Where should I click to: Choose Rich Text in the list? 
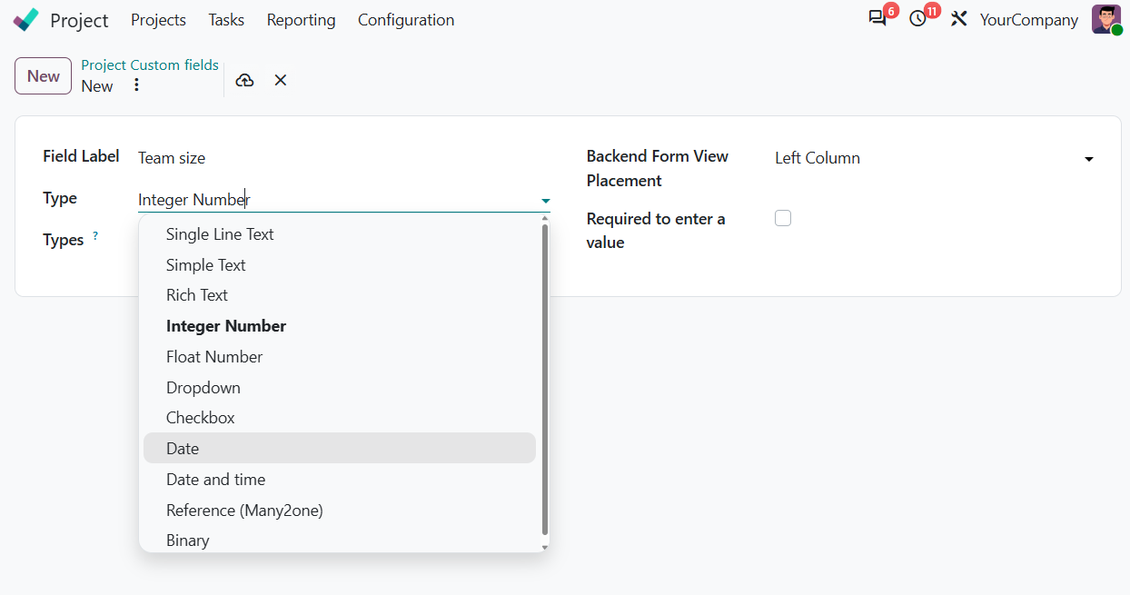tap(339, 295)
